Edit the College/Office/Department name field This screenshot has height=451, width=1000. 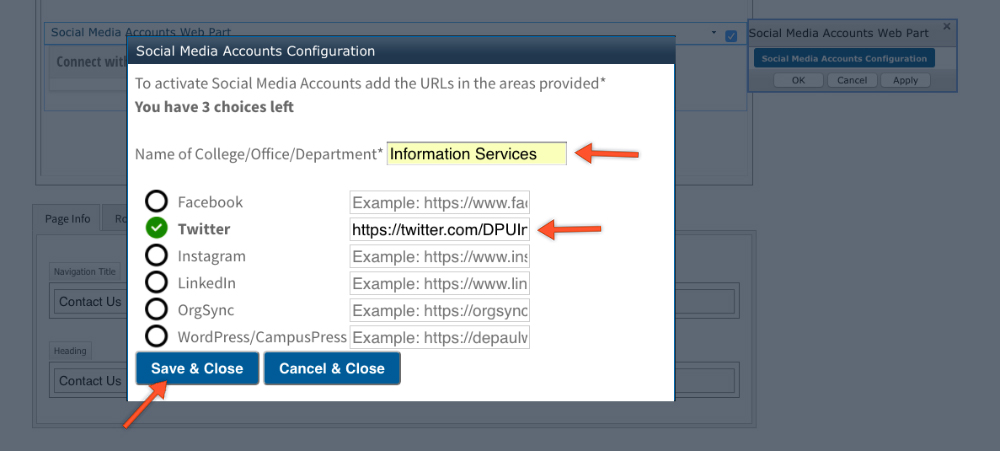(476, 154)
